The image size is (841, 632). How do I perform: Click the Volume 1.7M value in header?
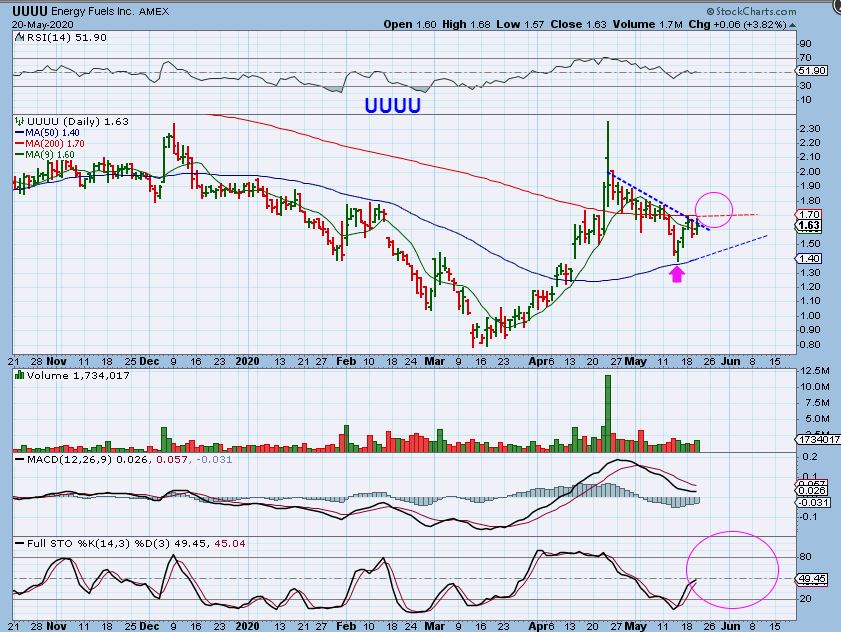coord(647,25)
